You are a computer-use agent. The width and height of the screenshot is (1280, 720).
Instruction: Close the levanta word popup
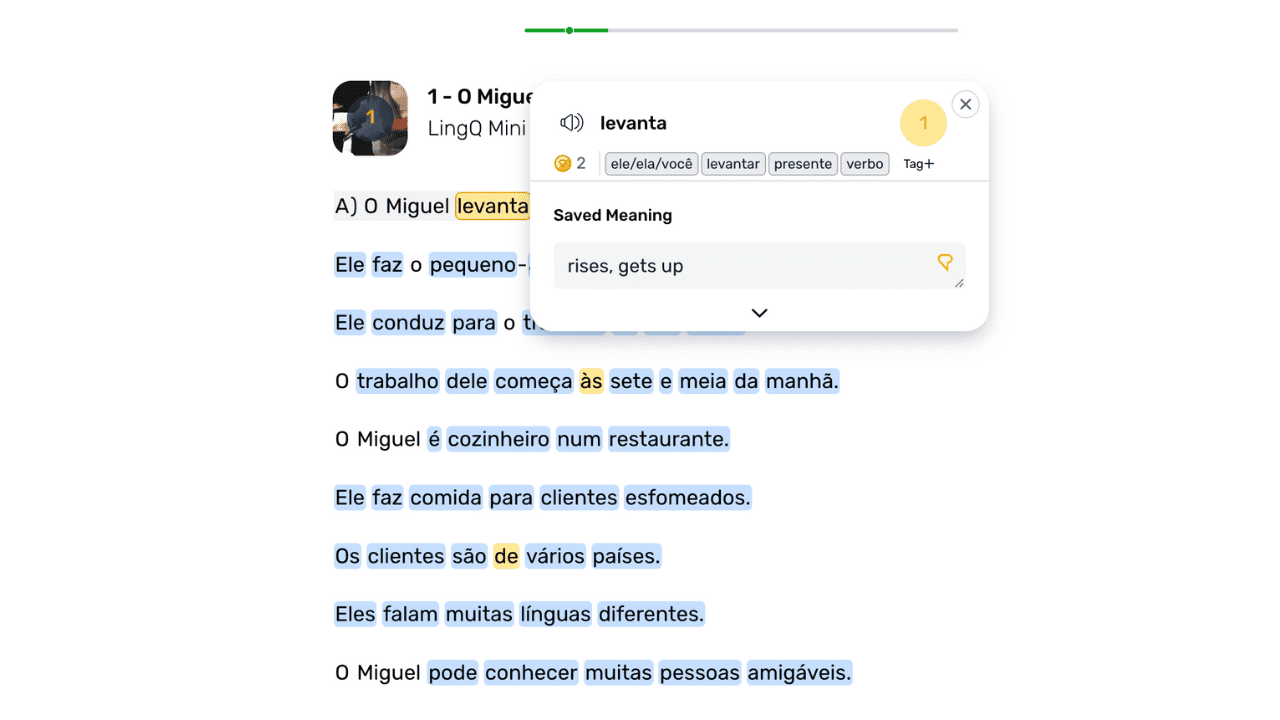click(x=965, y=104)
